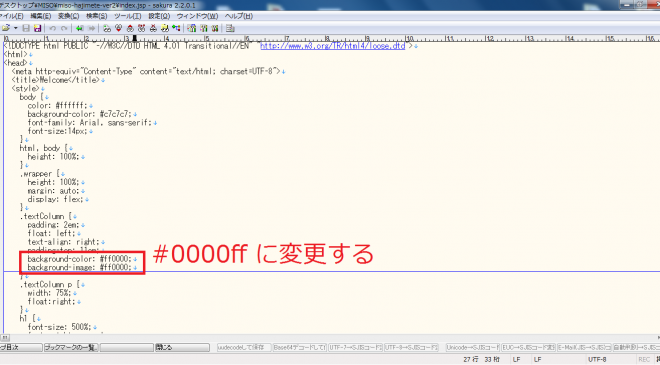Viewport: 660px width, 365px height.
Task: Click the purple save-as floppy icon
Action: [37, 28]
